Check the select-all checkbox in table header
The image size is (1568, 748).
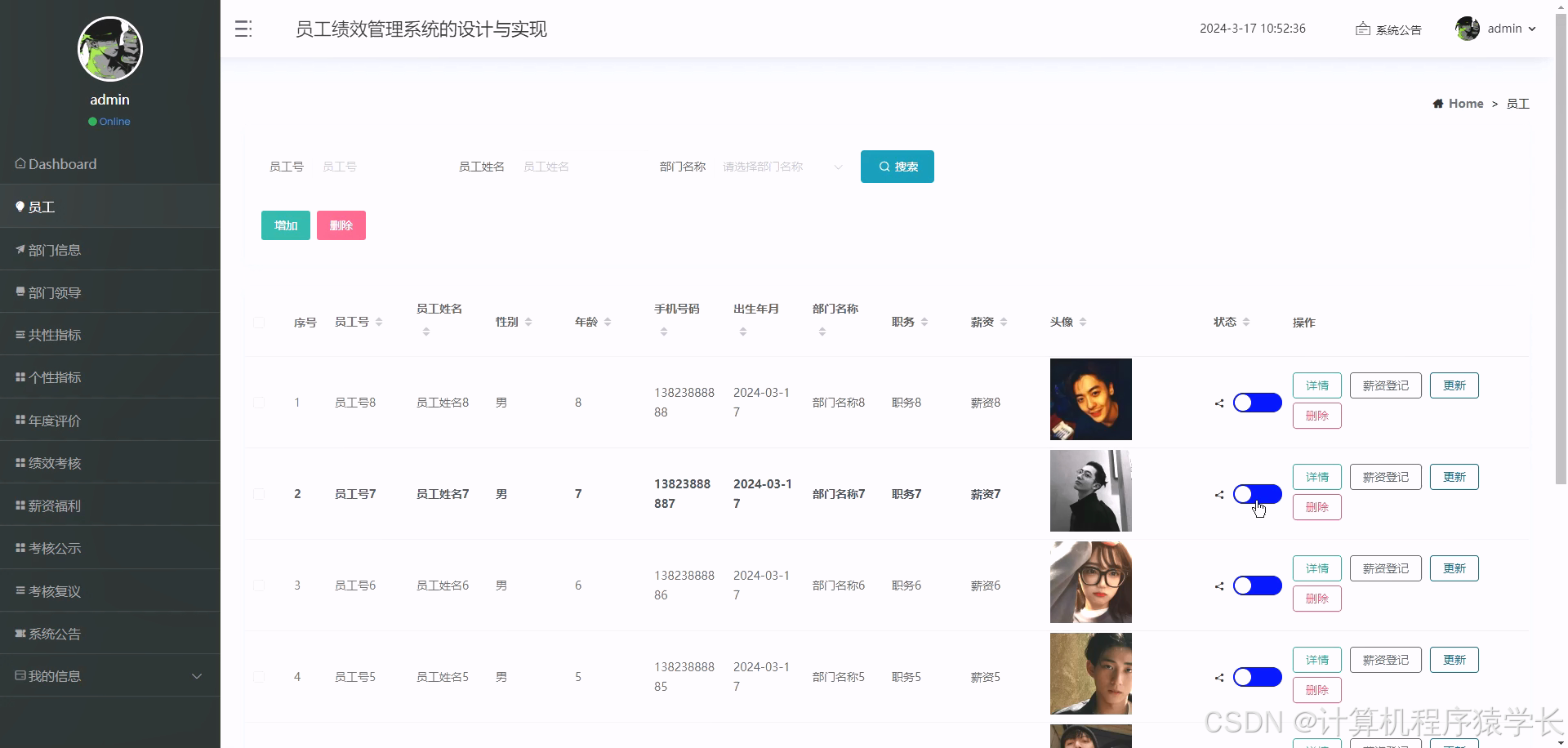point(259,323)
